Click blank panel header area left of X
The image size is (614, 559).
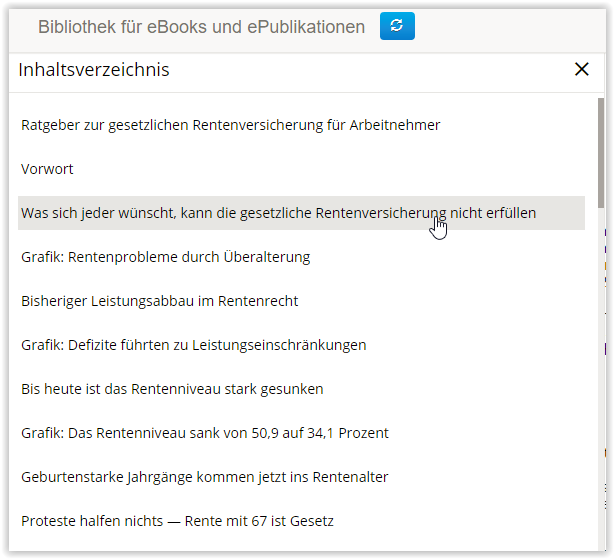coord(400,69)
